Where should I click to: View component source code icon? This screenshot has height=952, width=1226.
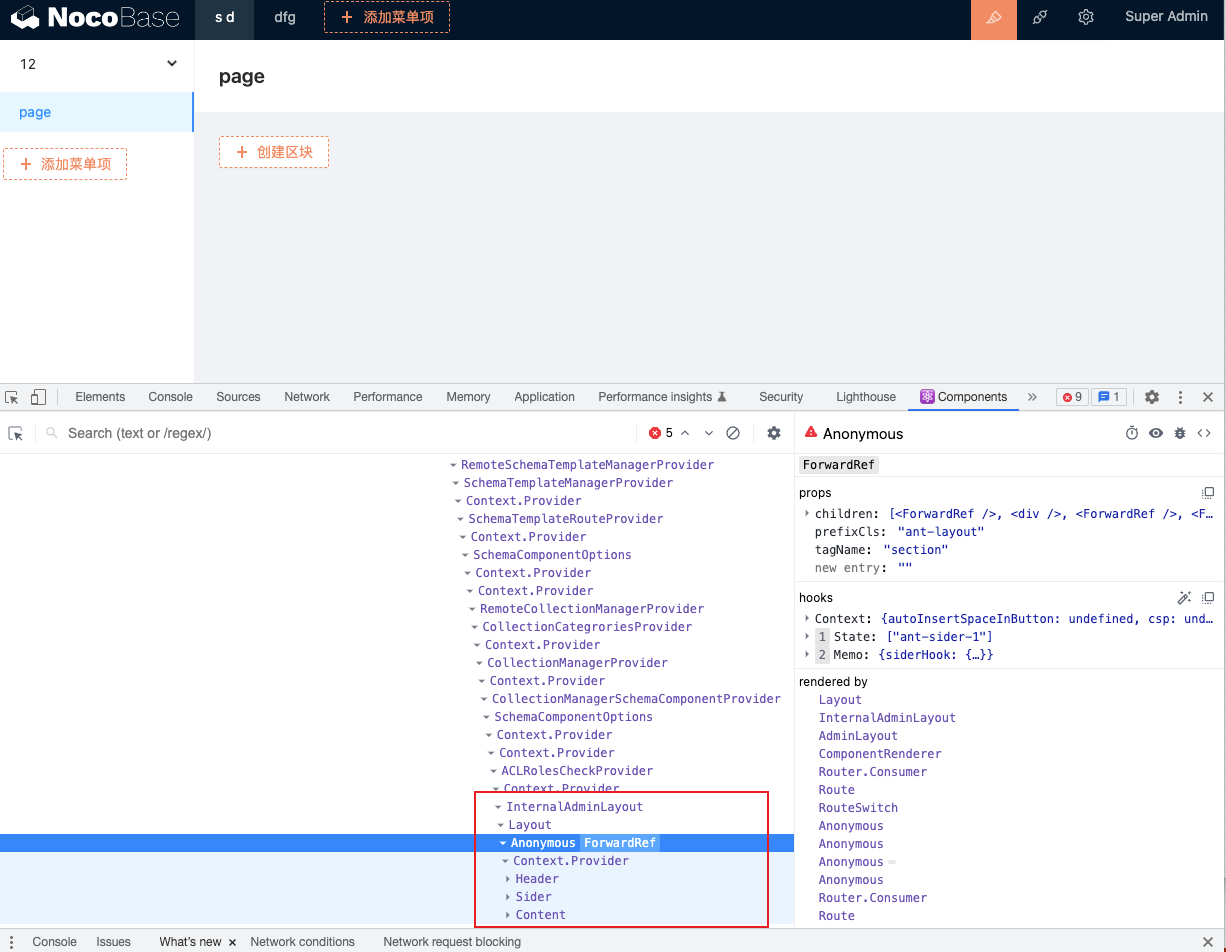(x=1204, y=433)
